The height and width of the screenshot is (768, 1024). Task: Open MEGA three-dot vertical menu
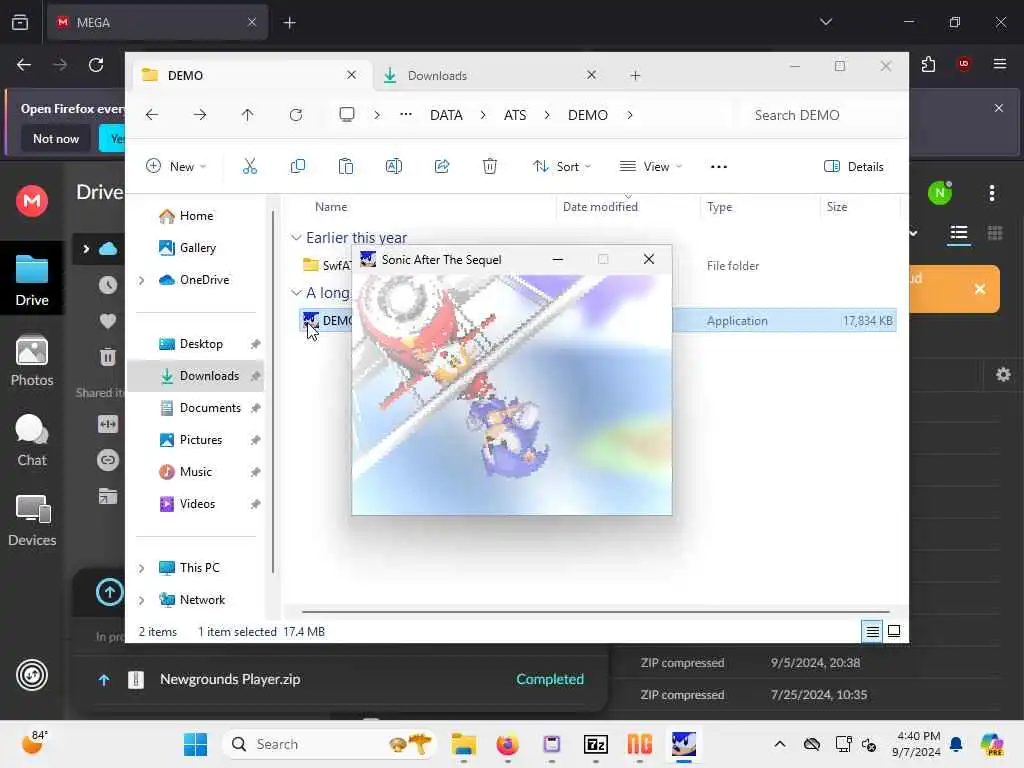coord(992,193)
